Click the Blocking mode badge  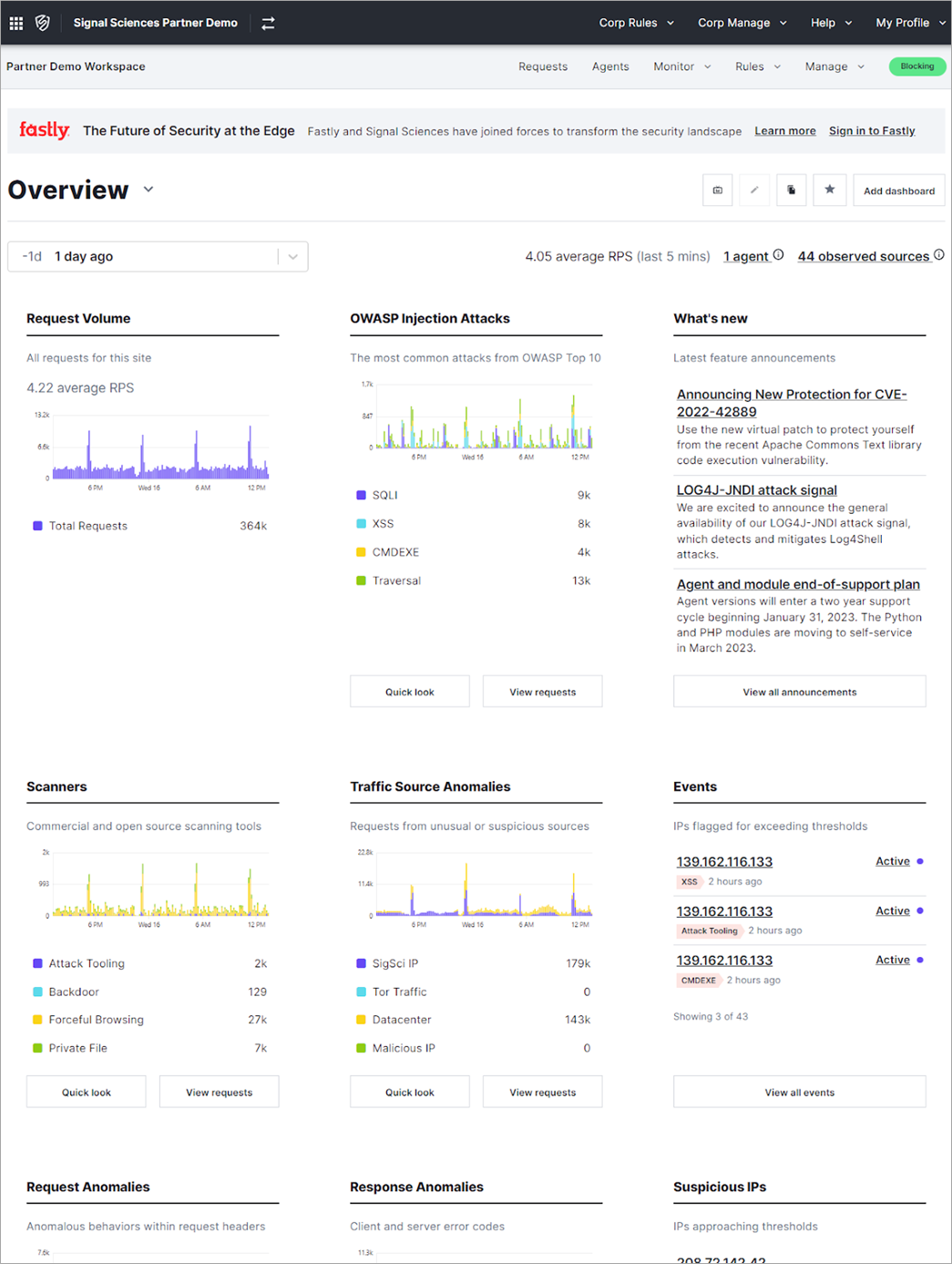[x=917, y=67]
